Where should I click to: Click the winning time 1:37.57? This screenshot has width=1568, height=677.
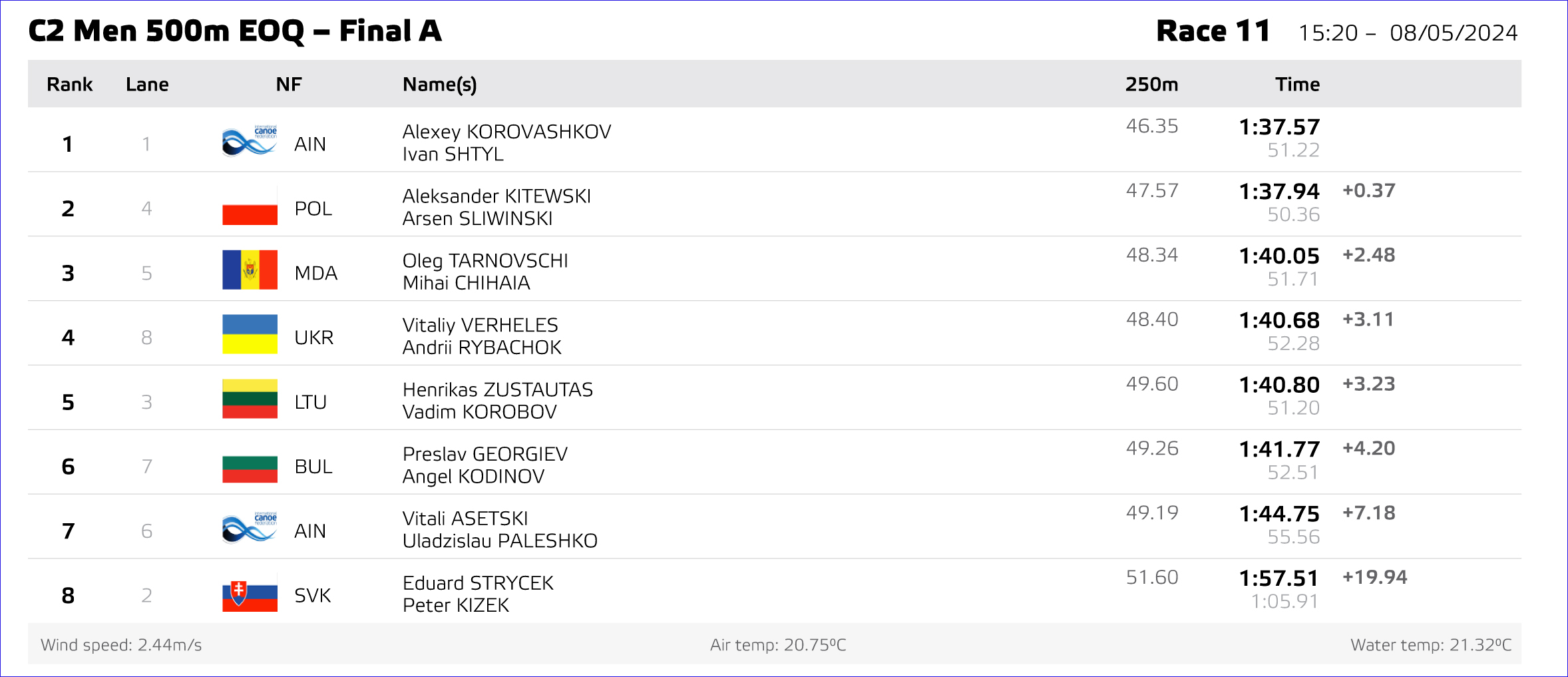click(1278, 127)
